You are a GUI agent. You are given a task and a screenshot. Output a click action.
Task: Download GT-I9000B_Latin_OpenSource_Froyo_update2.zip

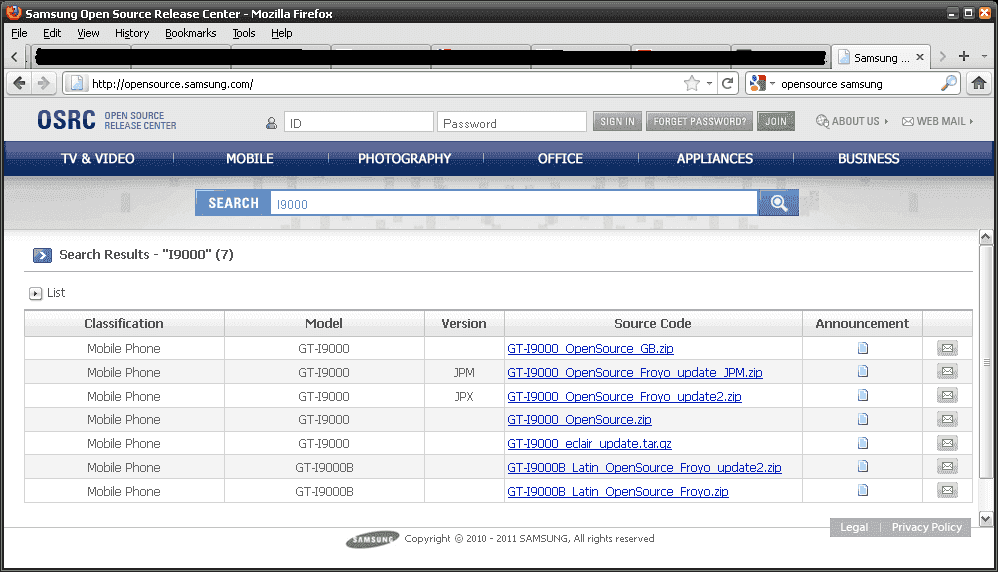click(x=644, y=468)
